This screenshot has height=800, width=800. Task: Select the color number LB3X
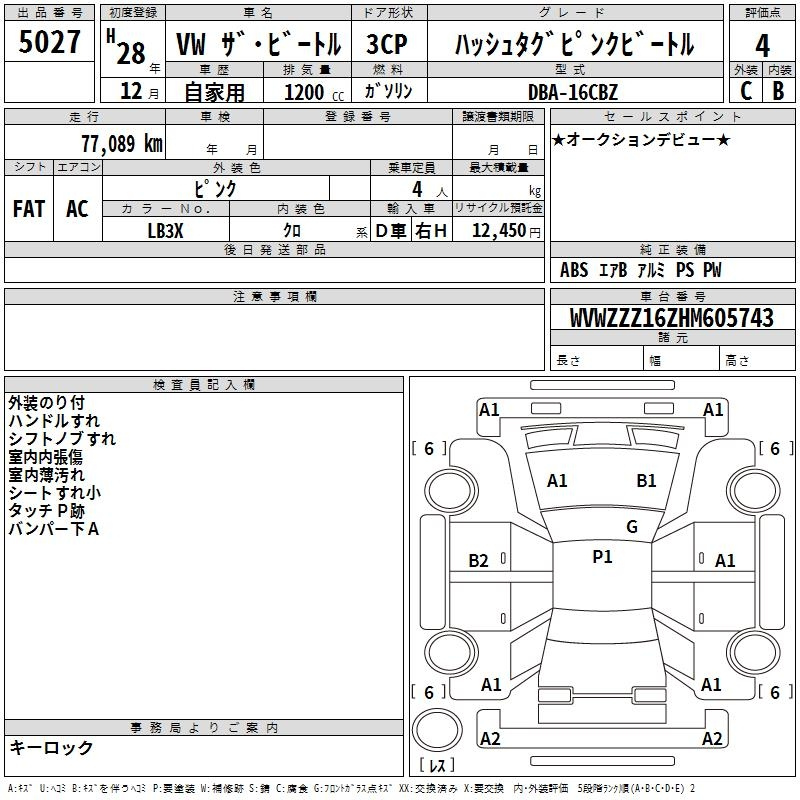166,229
